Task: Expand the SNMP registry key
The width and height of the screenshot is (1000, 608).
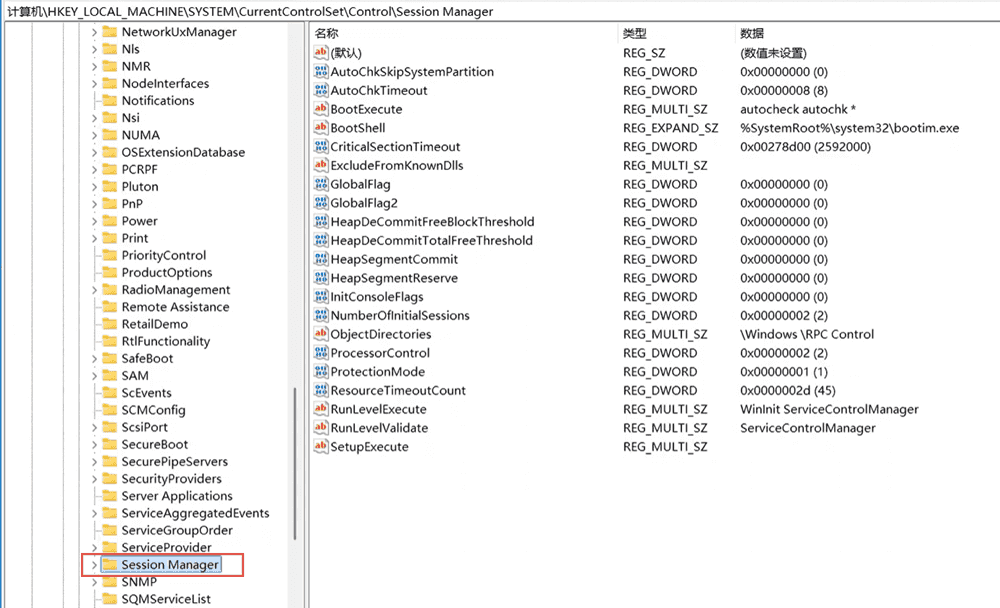Action: (x=94, y=582)
